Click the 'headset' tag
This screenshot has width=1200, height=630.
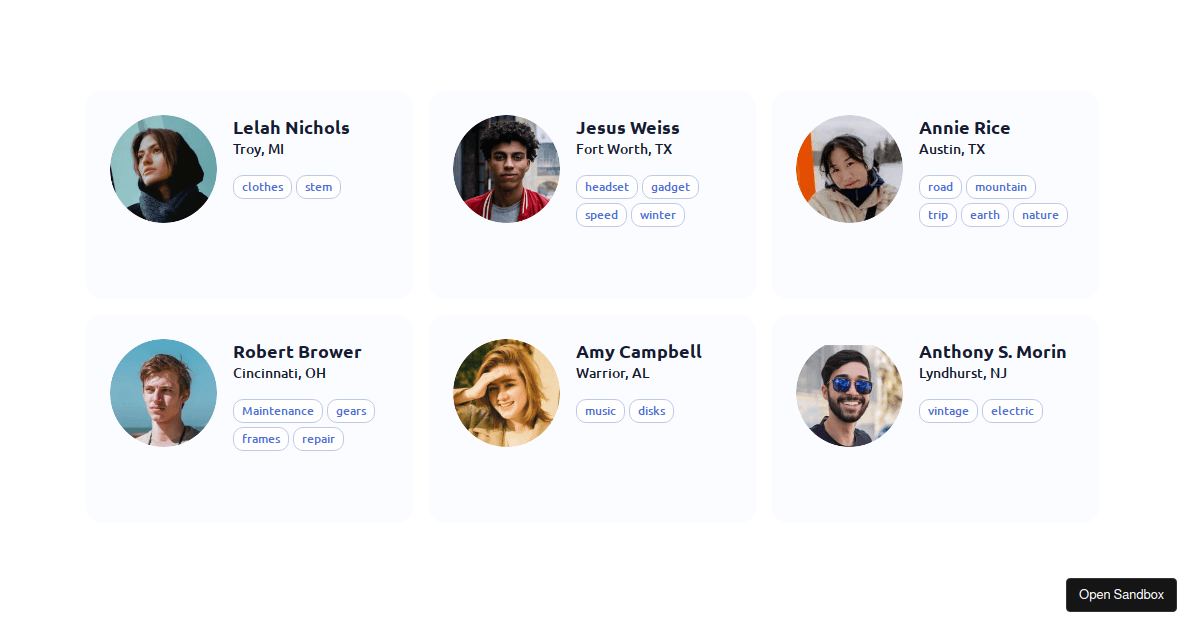point(606,187)
